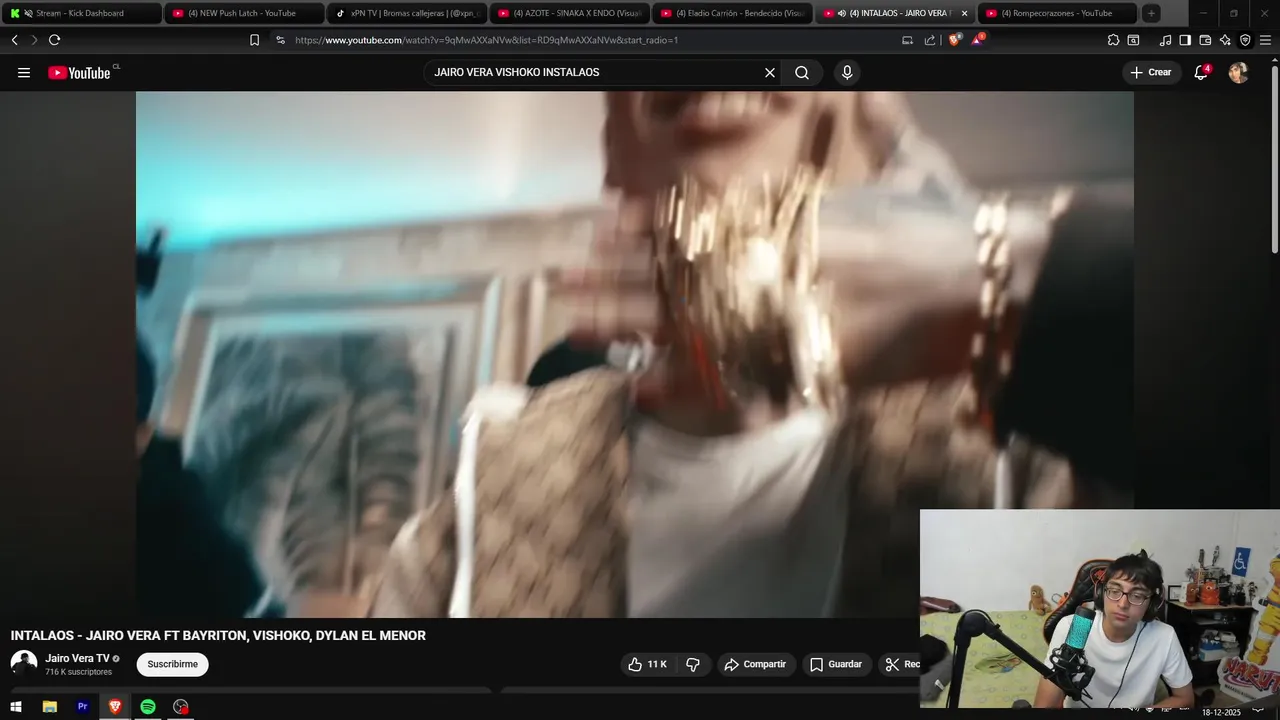Click the 716 K suscriptores text
1280x720 pixels.
78,672
